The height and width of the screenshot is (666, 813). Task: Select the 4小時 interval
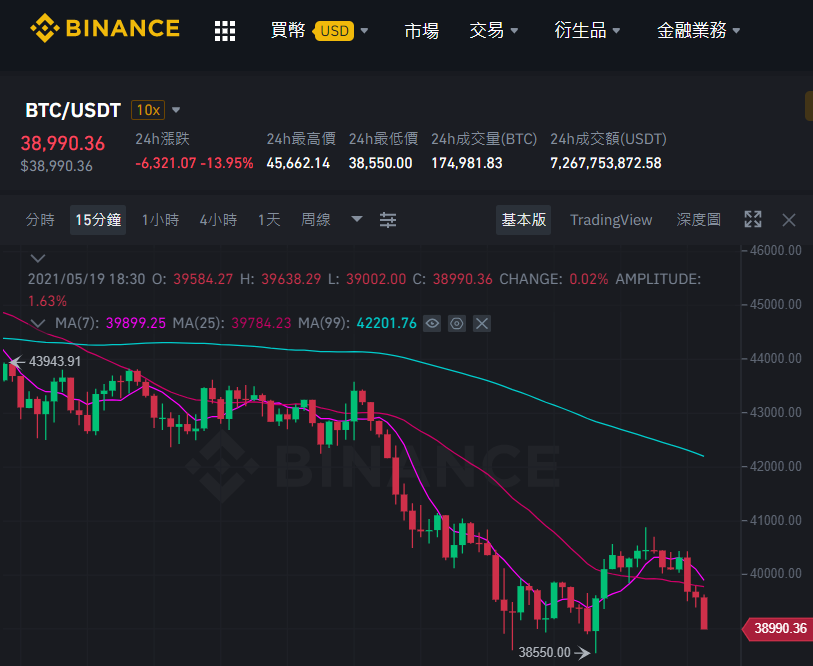click(218, 220)
